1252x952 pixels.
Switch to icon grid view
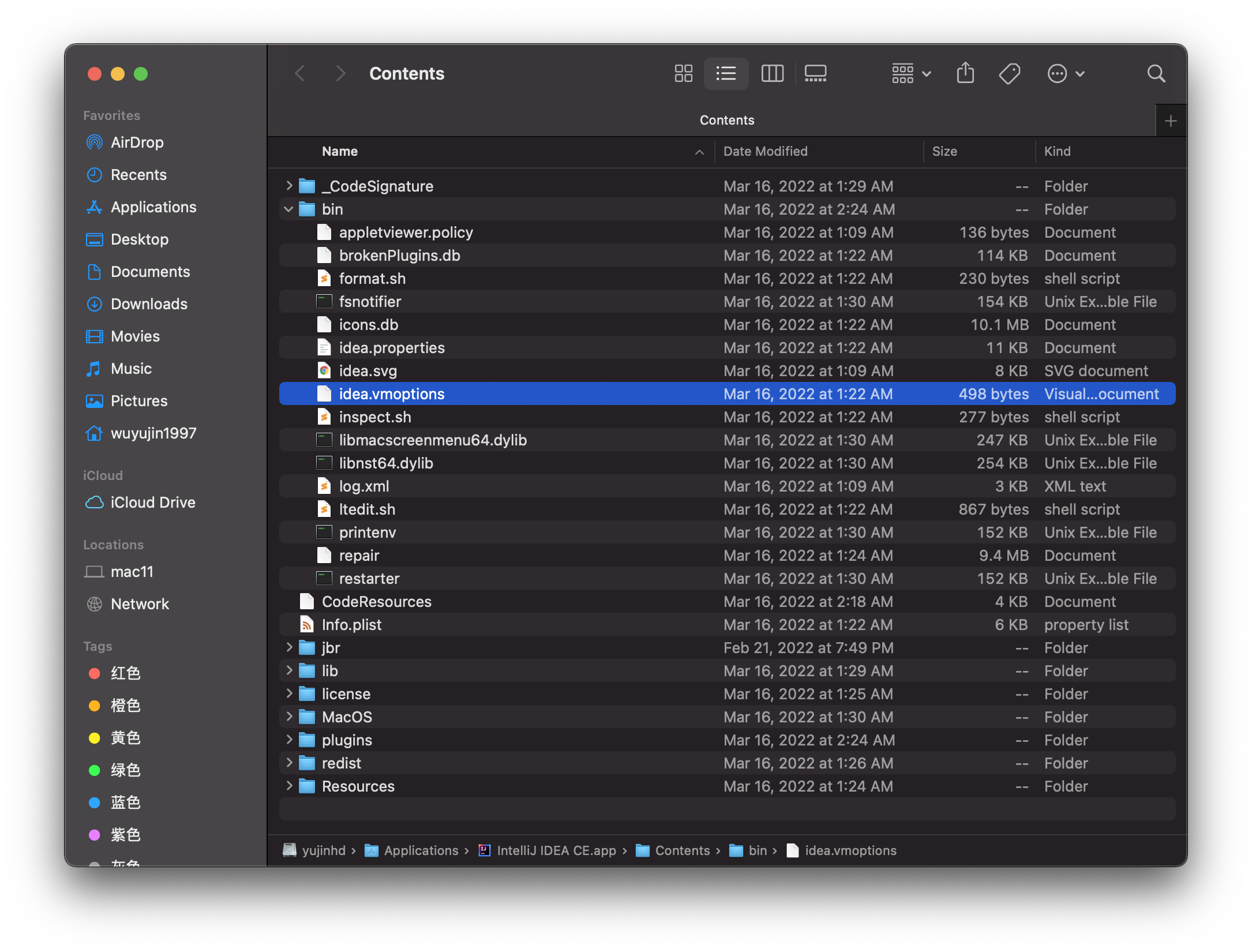pos(683,74)
